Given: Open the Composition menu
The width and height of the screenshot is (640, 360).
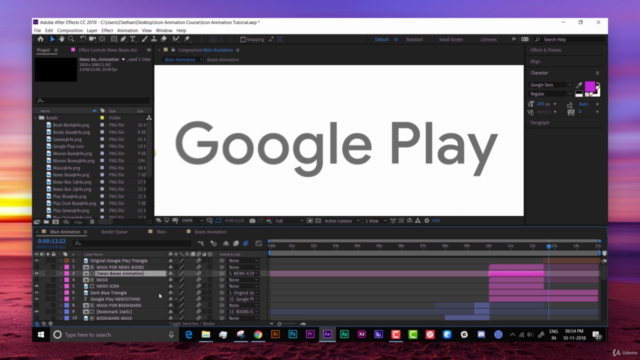Looking at the screenshot, I should [70, 31].
